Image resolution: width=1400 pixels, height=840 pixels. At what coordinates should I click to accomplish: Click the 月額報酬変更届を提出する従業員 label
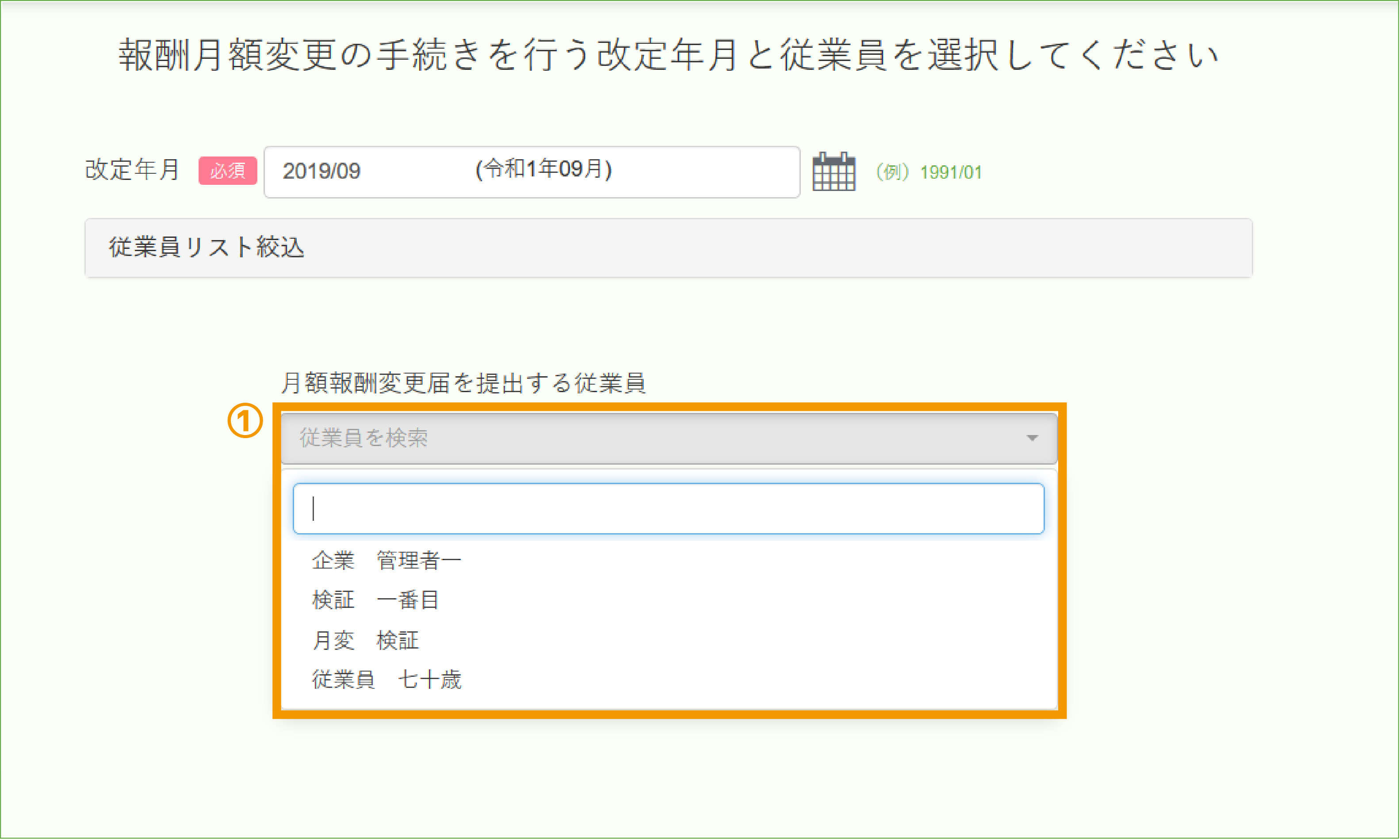pos(463,383)
